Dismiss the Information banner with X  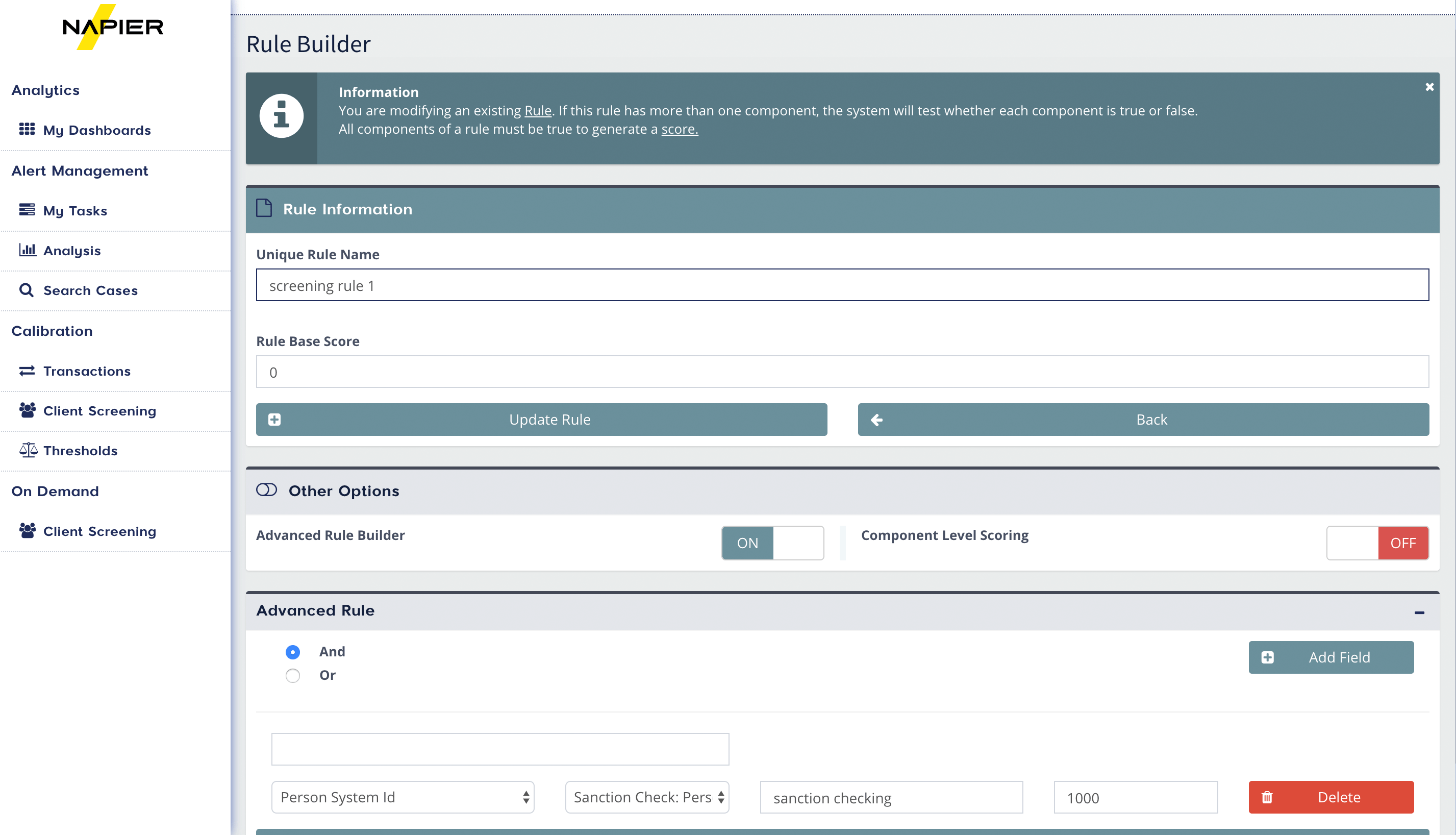1429,87
